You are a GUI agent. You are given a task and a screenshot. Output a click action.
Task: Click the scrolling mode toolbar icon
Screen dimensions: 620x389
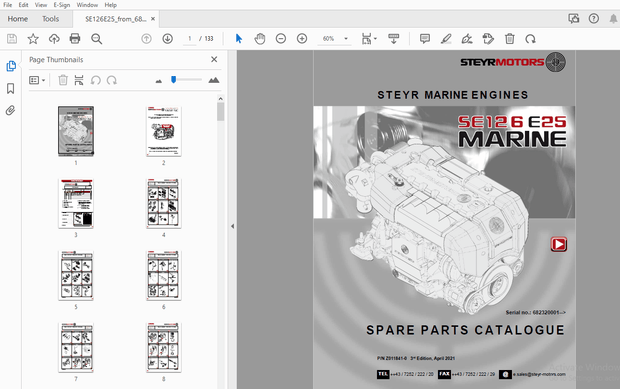(x=393, y=38)
